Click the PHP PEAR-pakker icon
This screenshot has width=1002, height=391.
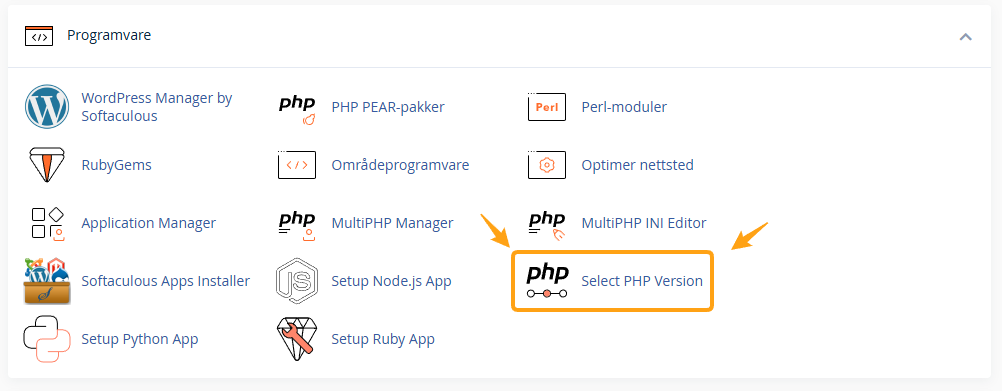click(x=297, y=109)
